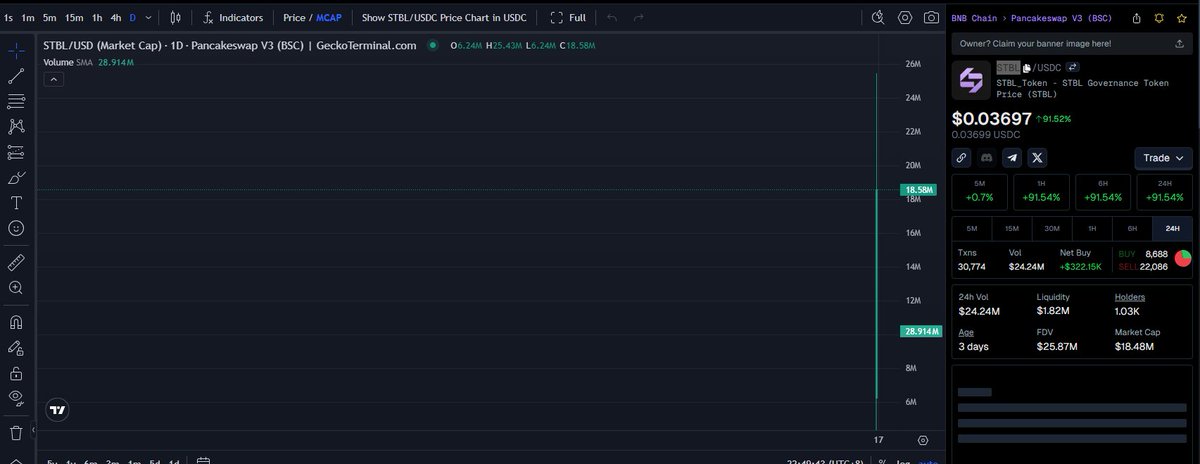
Task: Open time axis settings gear icon
Action: coord(923,440)
